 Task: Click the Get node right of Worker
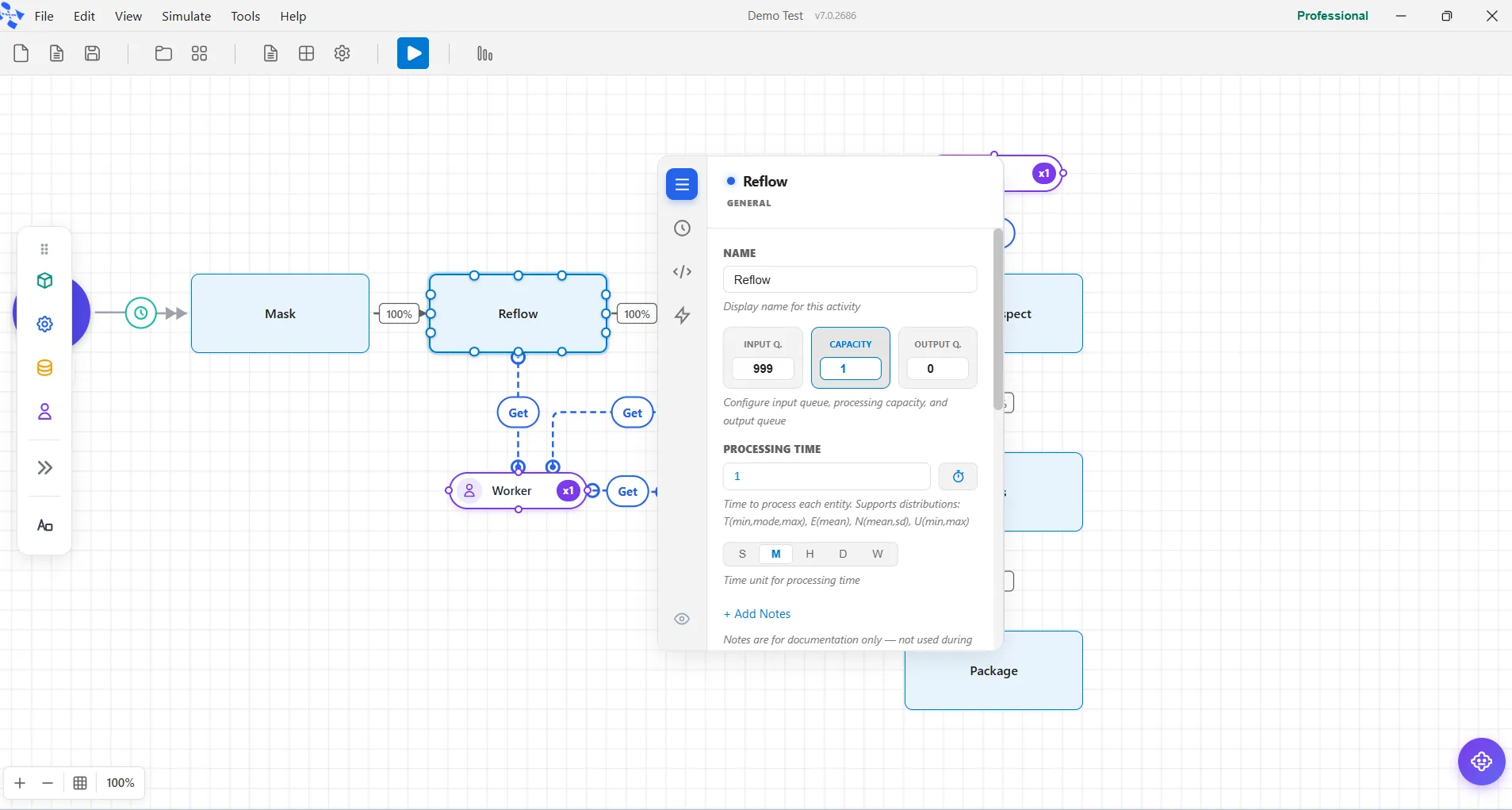coord(628,491)
